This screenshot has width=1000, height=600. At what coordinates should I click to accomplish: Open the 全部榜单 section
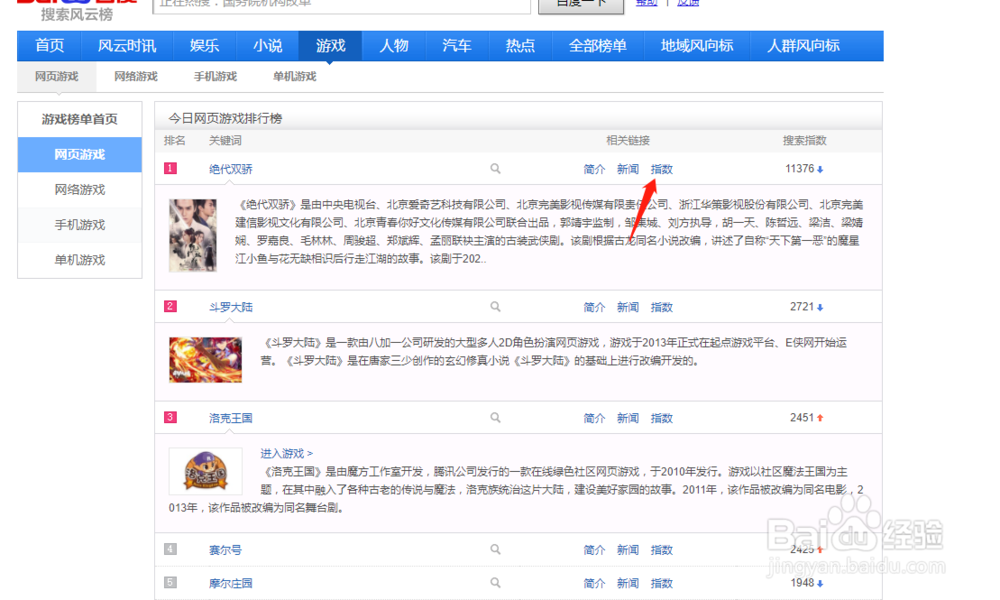coord(597,45)
